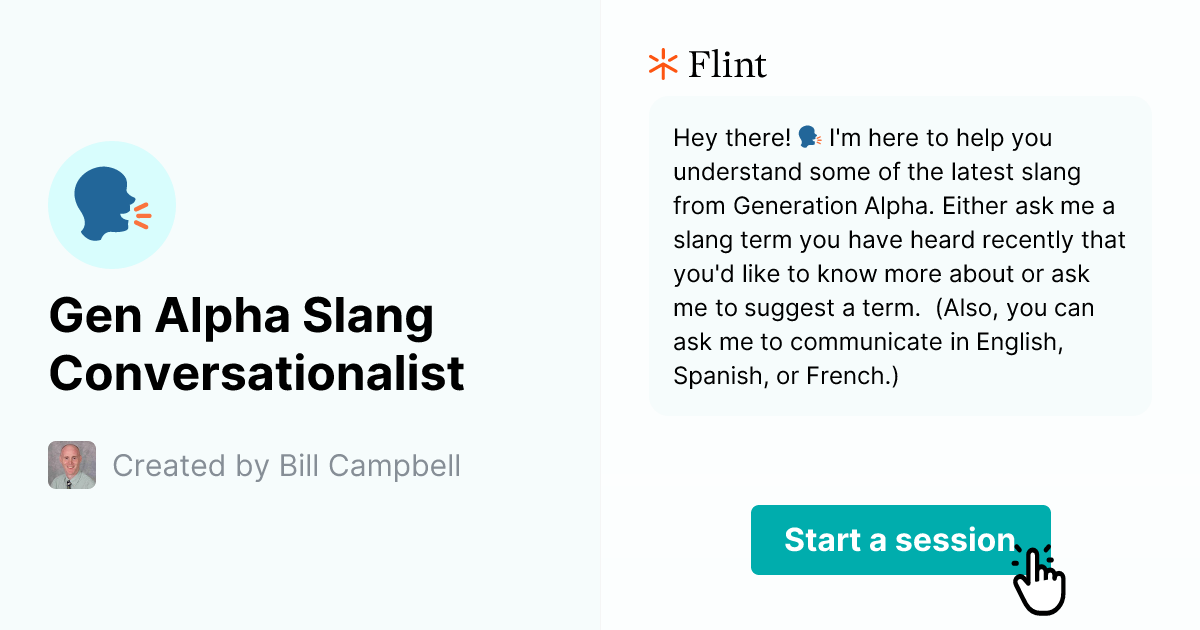Open the Flint homepage via the wordmark
Image resolution: width=1200 pixels, height=630 pixels.
coord(727,64)
